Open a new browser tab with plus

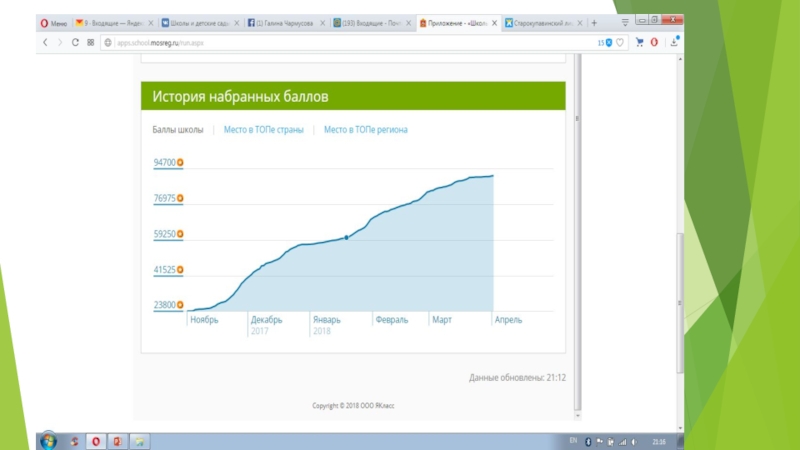[594, 23]
